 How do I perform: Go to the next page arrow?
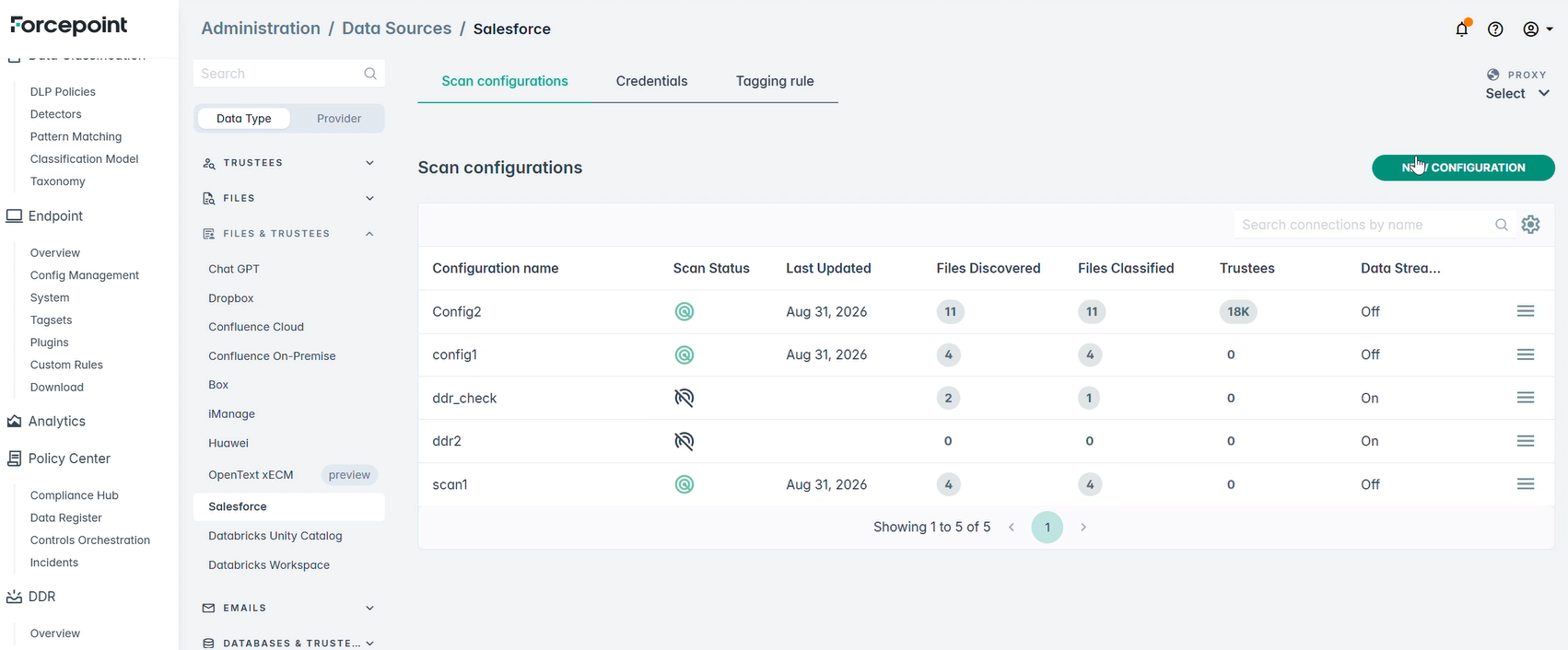[1083, 527]
